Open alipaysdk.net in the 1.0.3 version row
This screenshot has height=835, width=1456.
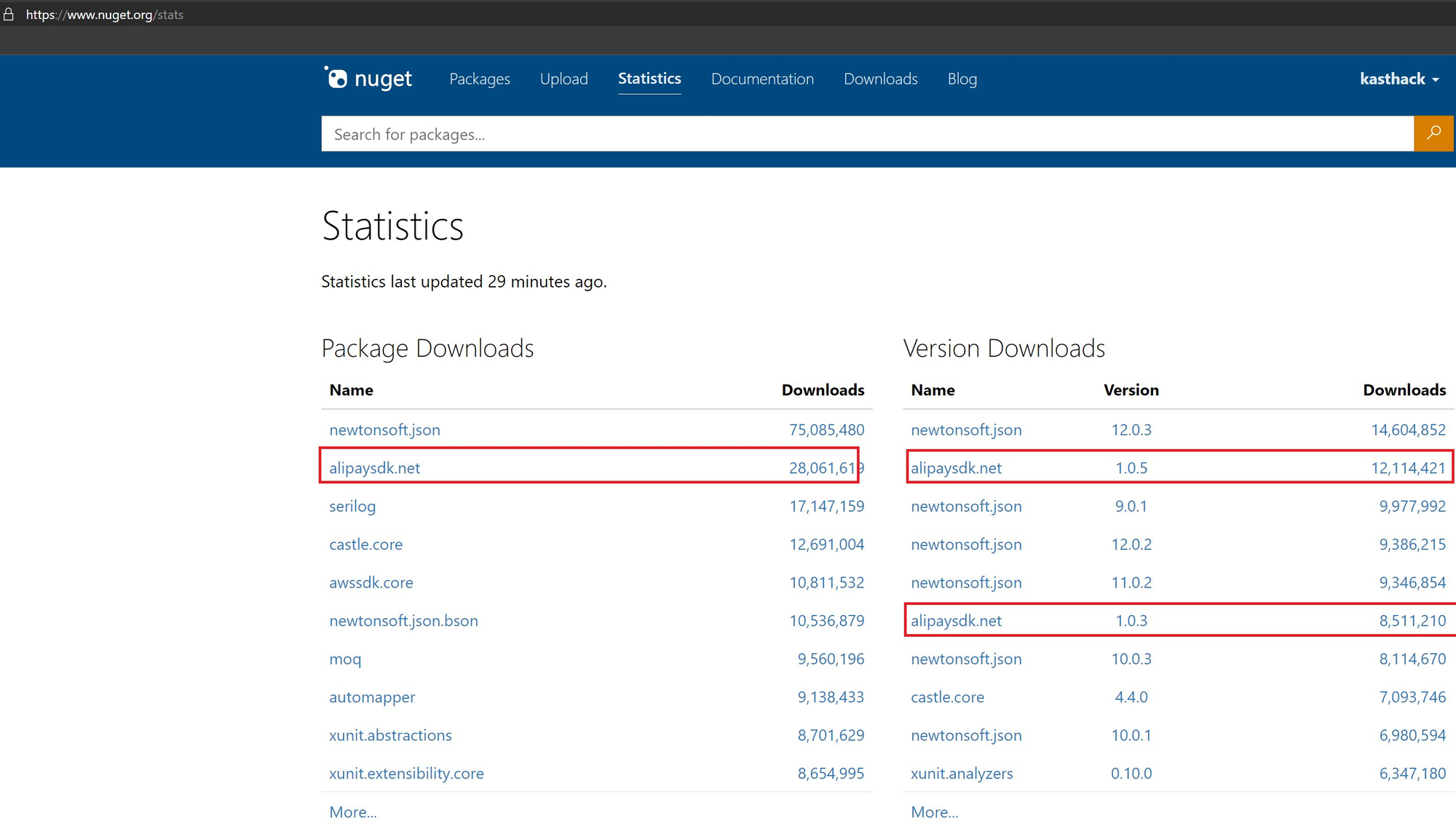click(x=956, y=621)
